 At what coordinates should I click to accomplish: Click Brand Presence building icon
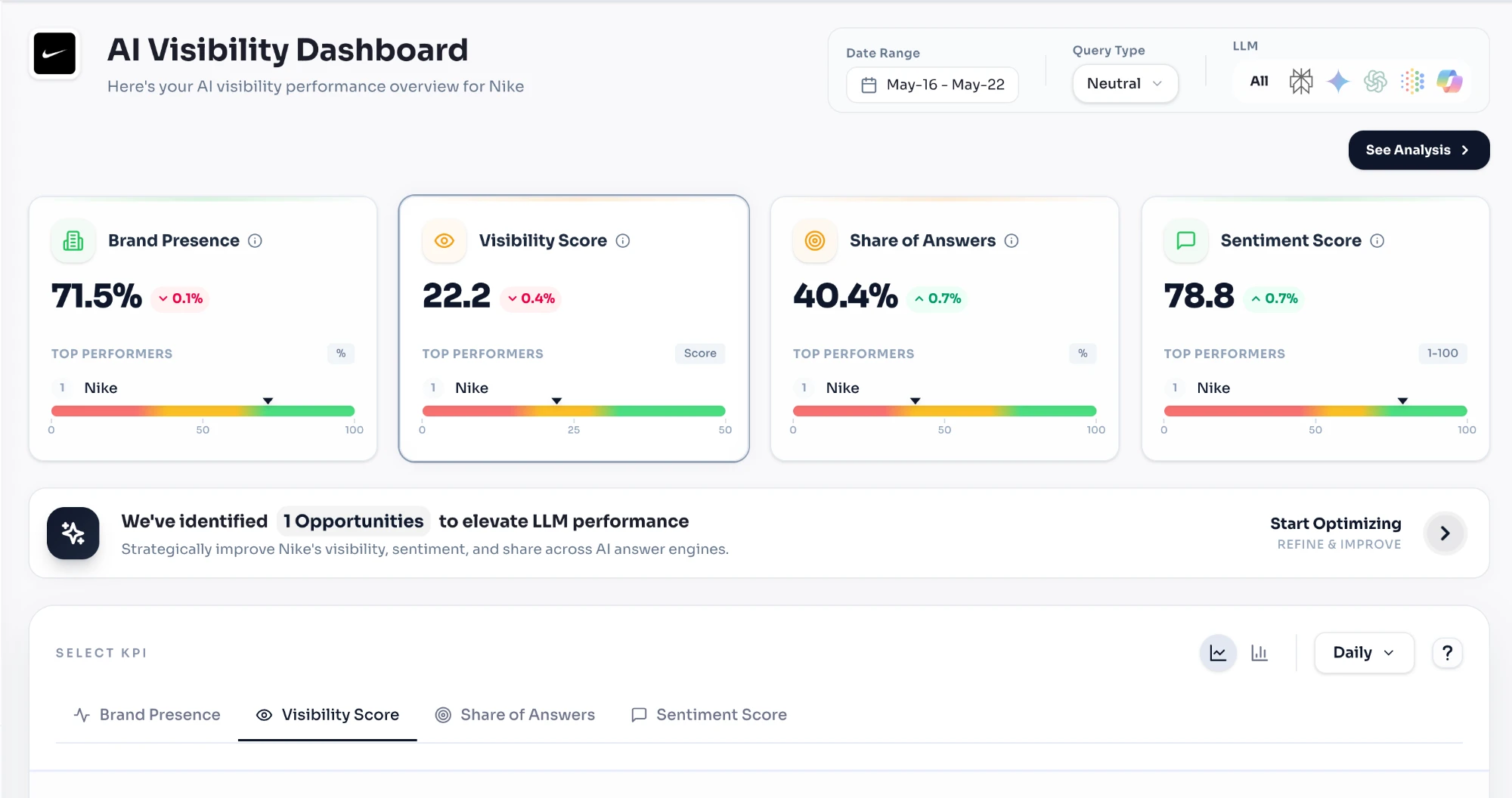(73, 241)
